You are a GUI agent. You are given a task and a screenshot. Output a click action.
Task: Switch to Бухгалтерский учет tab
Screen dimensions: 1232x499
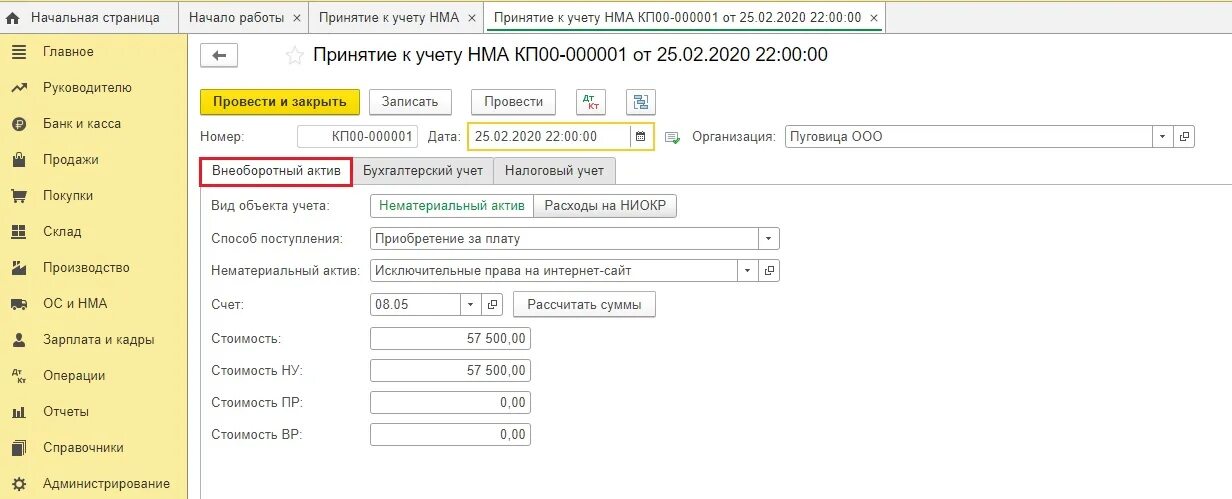point(423,171)
